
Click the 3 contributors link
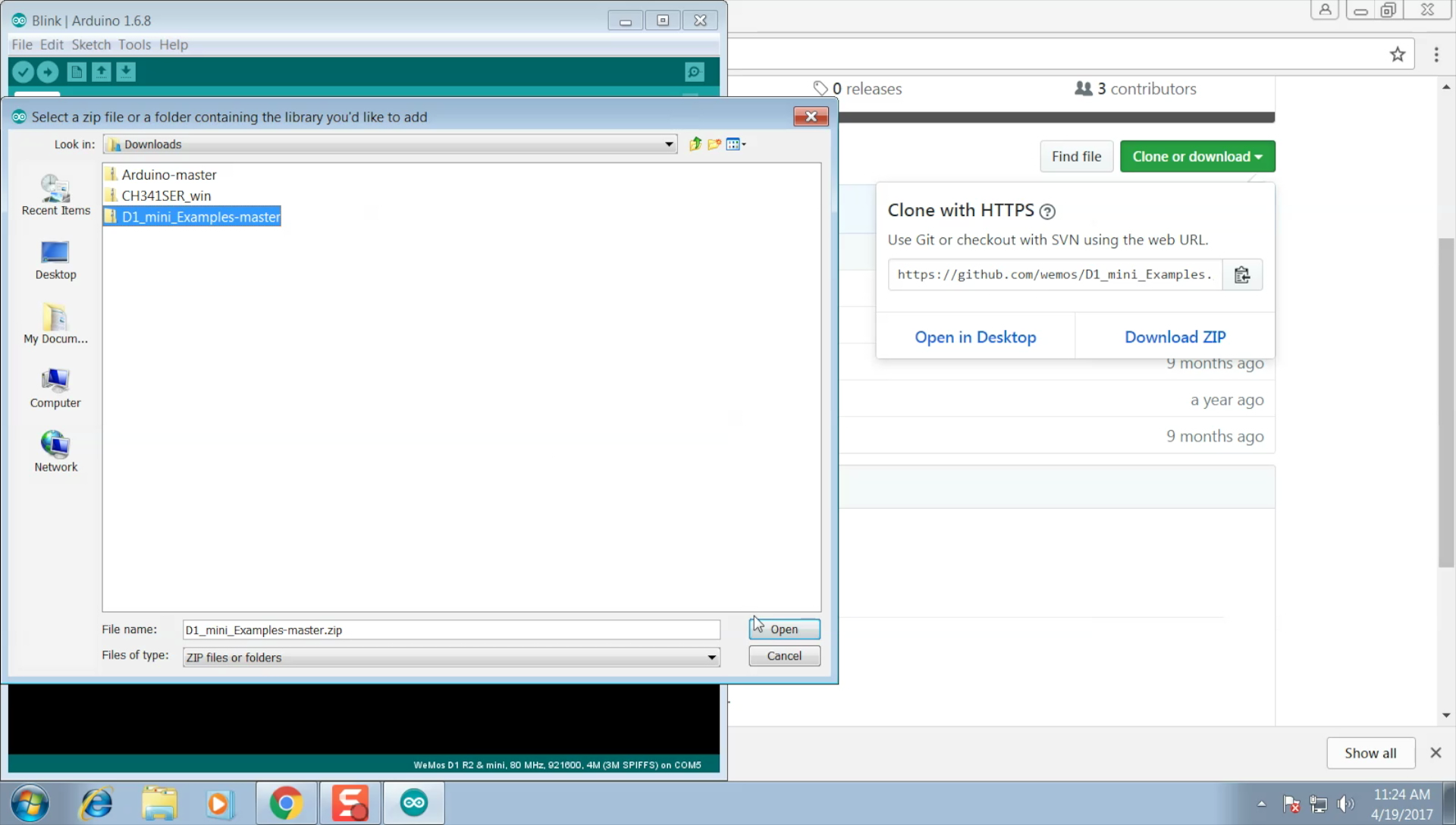(x=1135, y=89)
